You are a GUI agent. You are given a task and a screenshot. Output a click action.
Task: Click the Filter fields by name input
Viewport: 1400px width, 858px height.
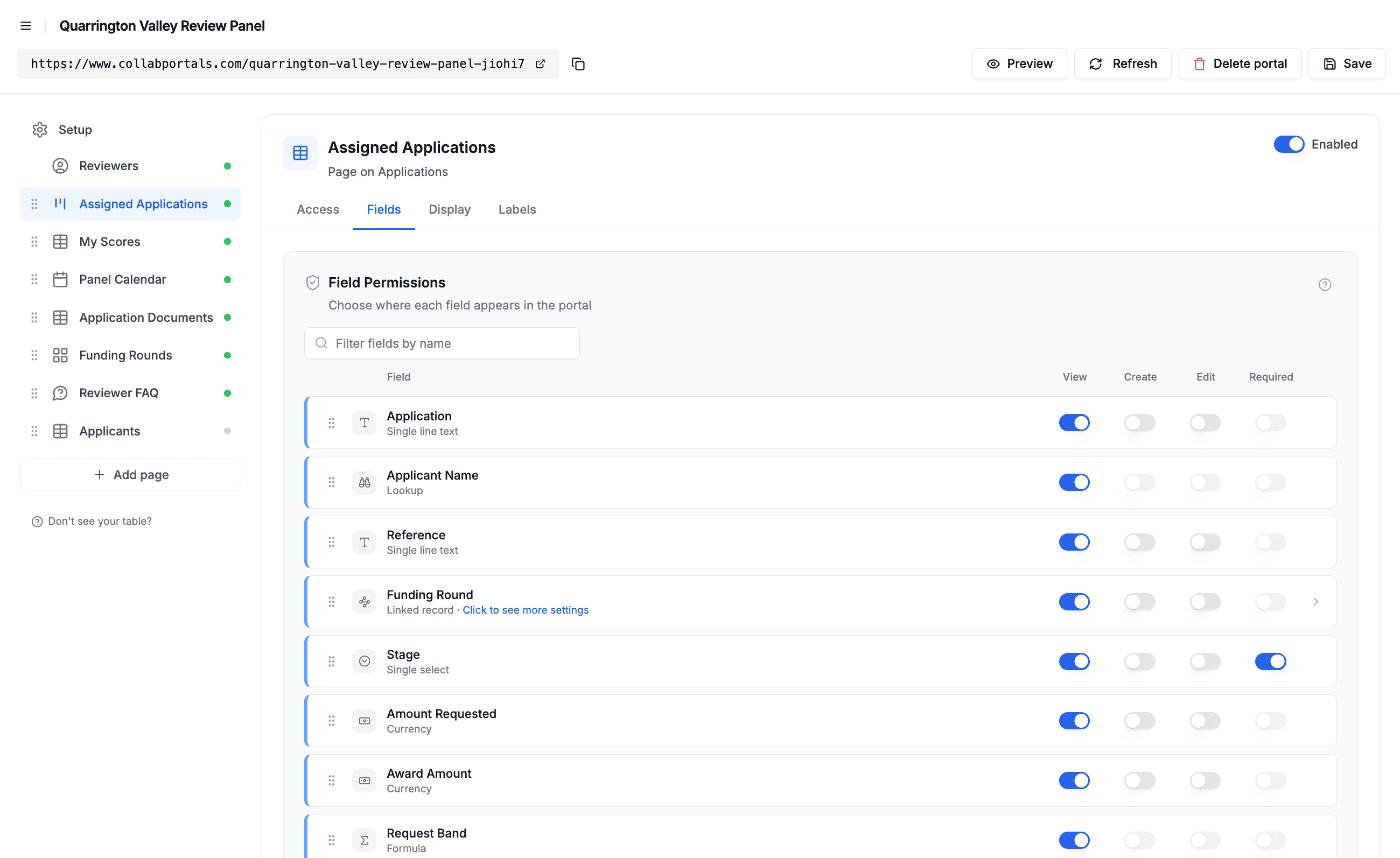tap(442, 343)
